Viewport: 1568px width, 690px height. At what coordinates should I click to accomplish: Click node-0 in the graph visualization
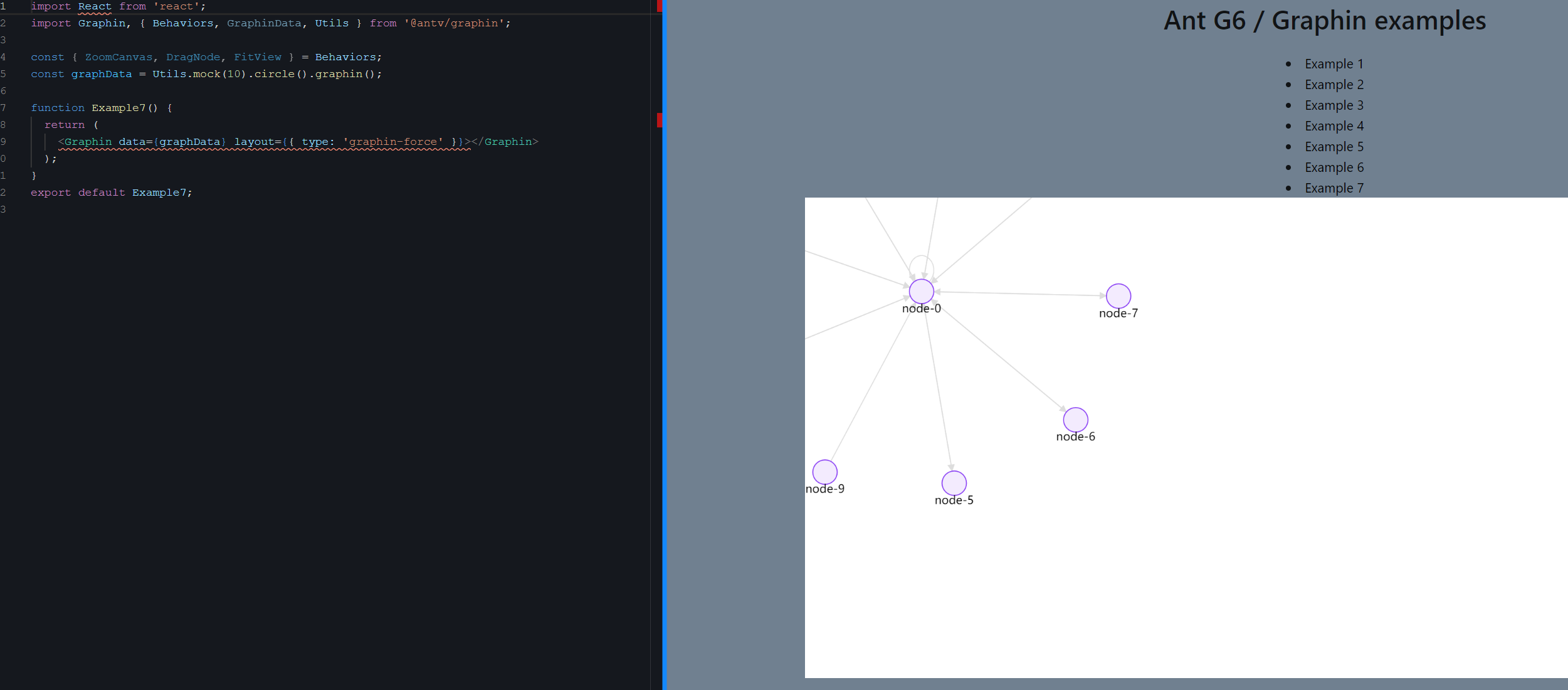point(921,290)
